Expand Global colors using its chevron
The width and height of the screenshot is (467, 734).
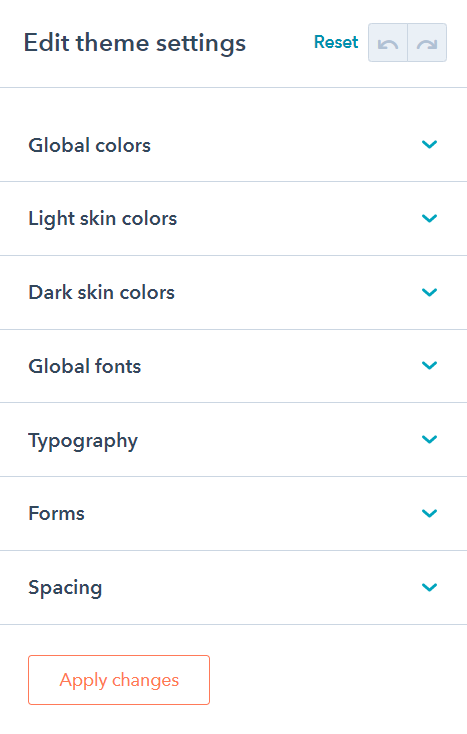click(429, 144)
